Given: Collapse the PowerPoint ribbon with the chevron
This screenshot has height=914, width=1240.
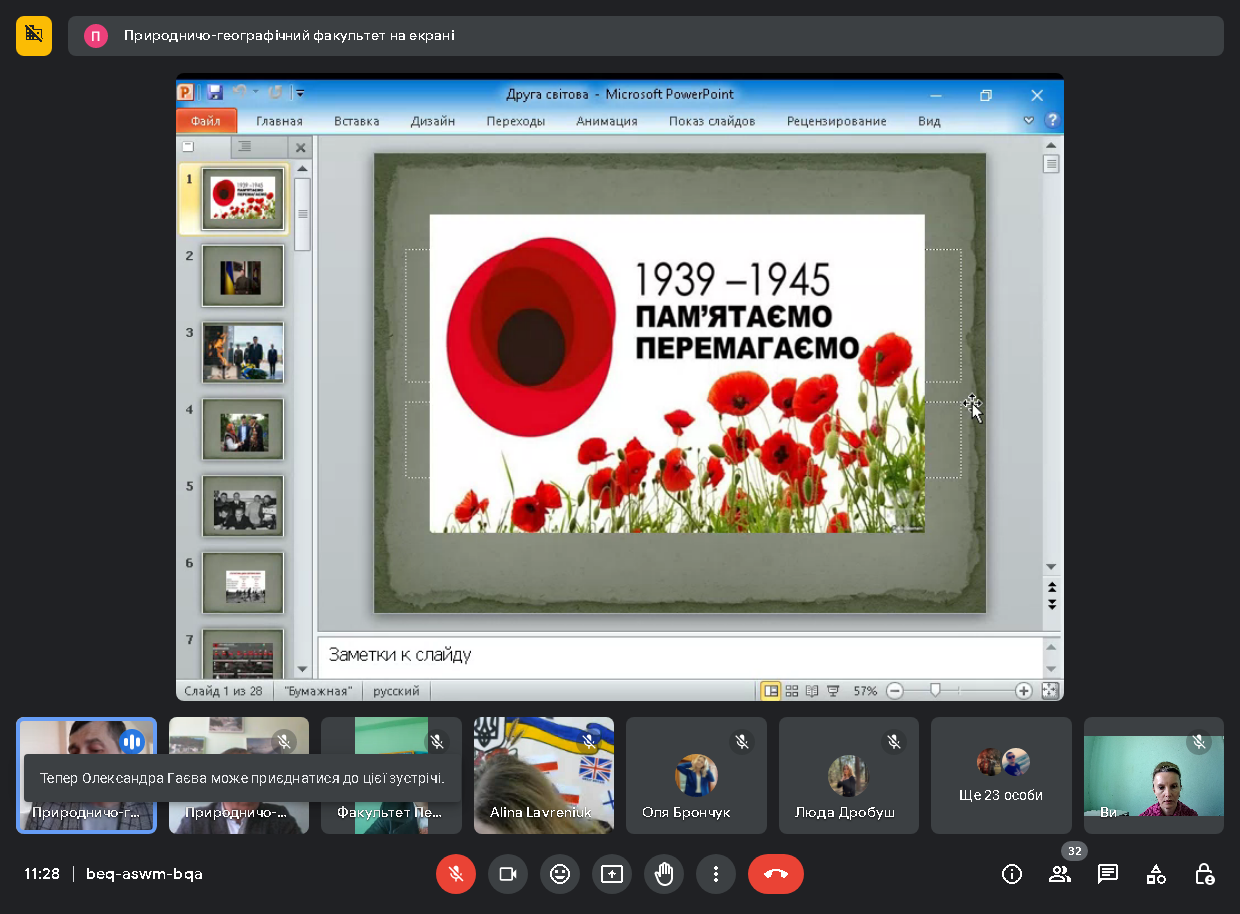Looking at the screenshot, I should click(1029, 120).
